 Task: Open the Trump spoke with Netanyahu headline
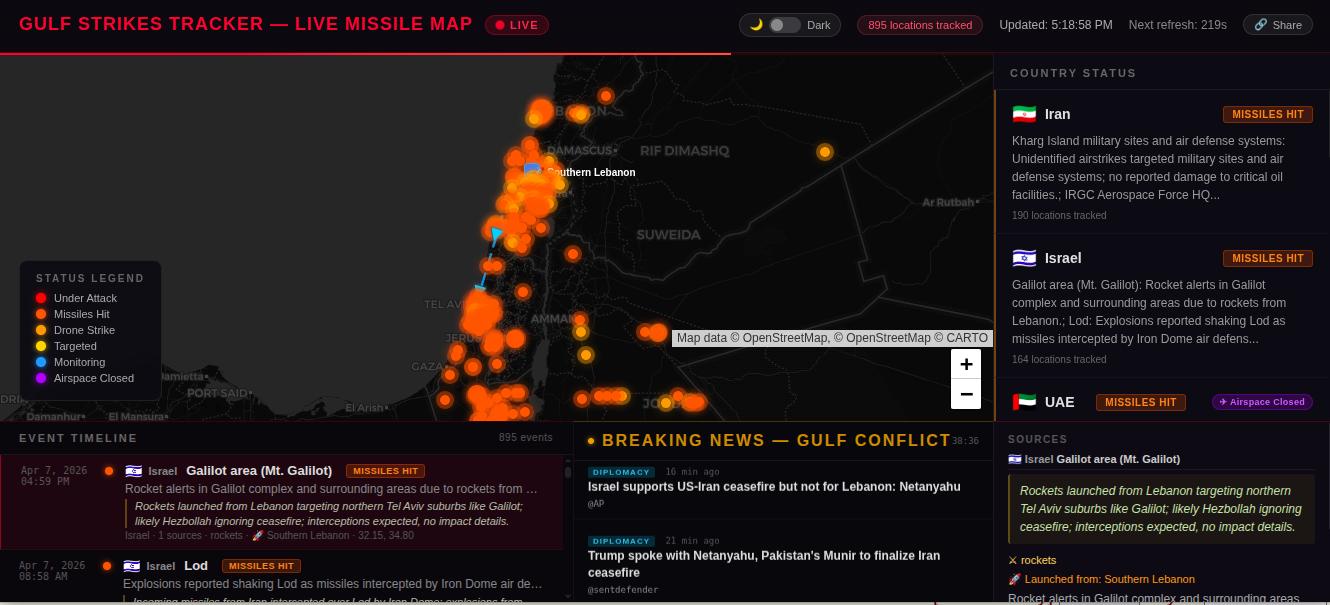[x=764, y=564]
